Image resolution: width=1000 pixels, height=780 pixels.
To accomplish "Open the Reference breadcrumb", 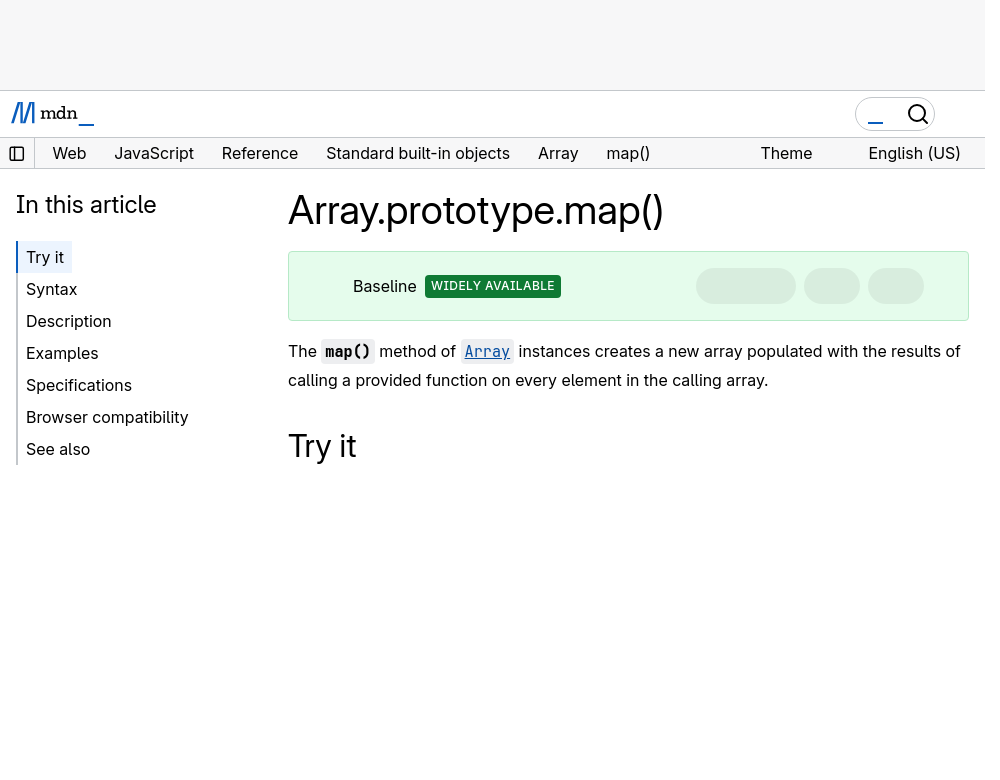I will [x=260, y=154].
